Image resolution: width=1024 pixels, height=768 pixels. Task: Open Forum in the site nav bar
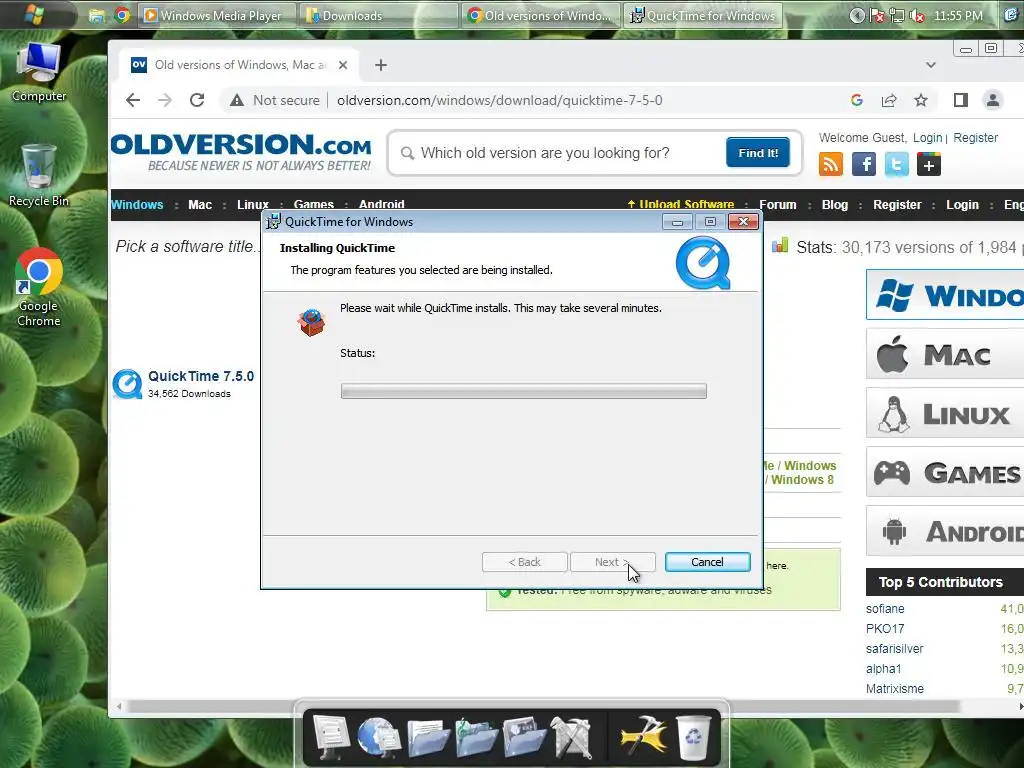778,204
